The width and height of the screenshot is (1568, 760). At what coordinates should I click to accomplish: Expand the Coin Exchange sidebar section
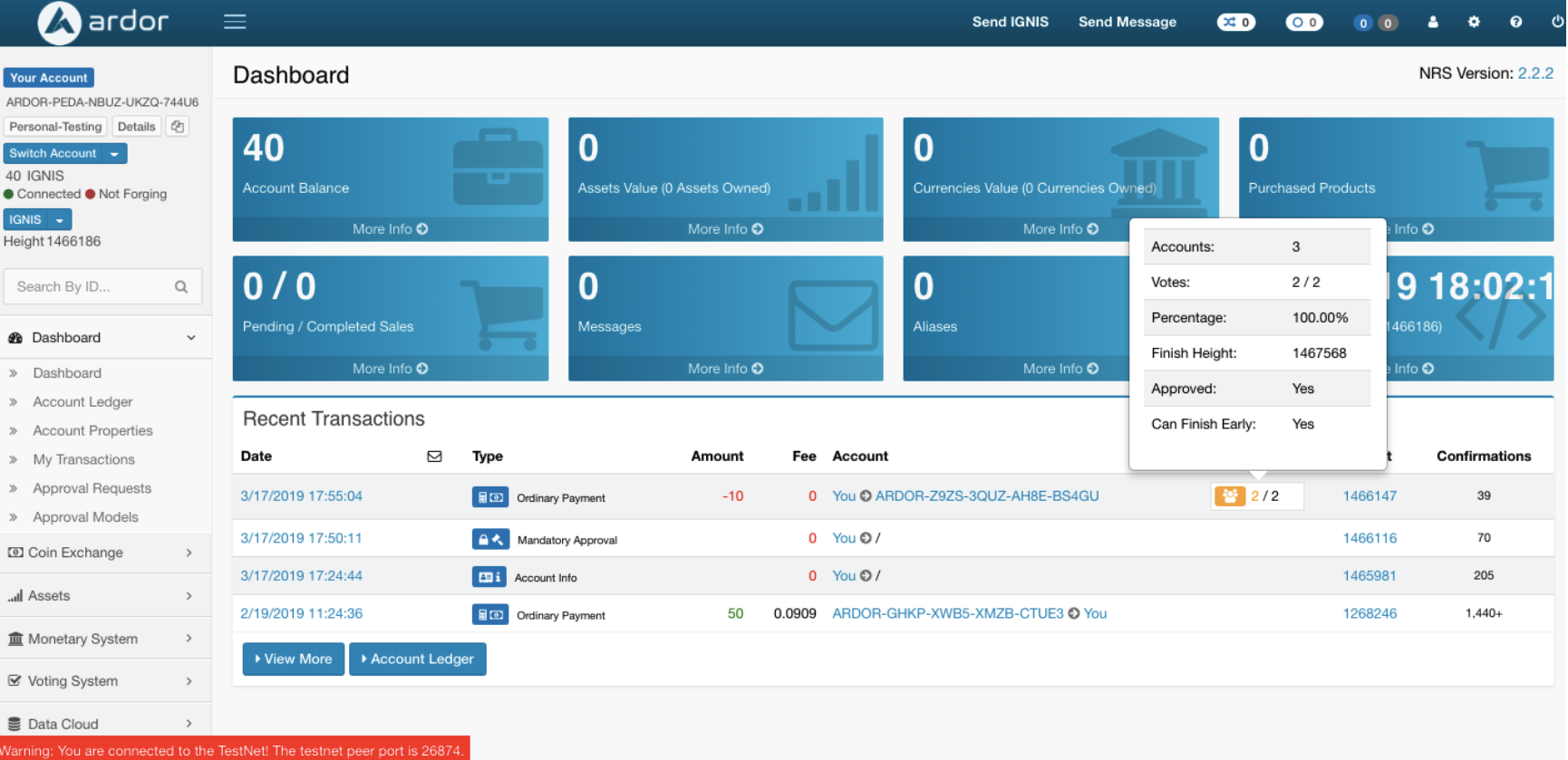(102, 553)
